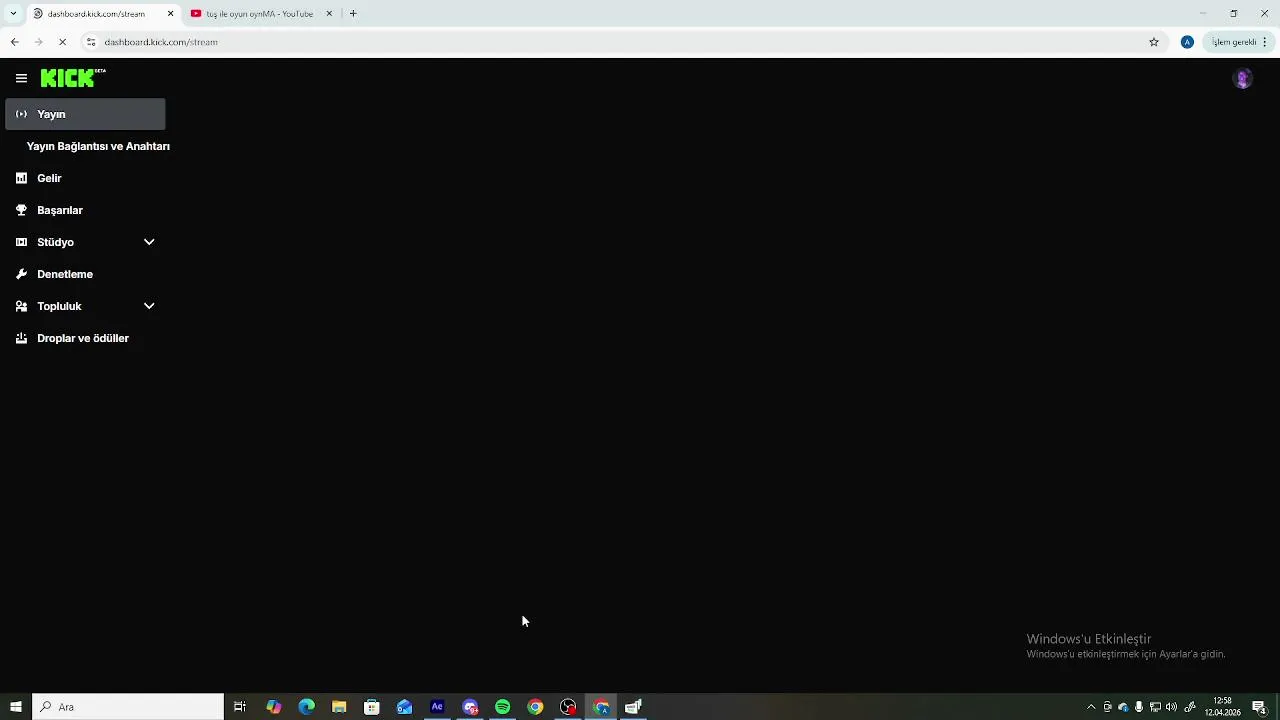Click the wrench icon next to Denetleme
Screen dimensions: 1280x720
(21, 274)
